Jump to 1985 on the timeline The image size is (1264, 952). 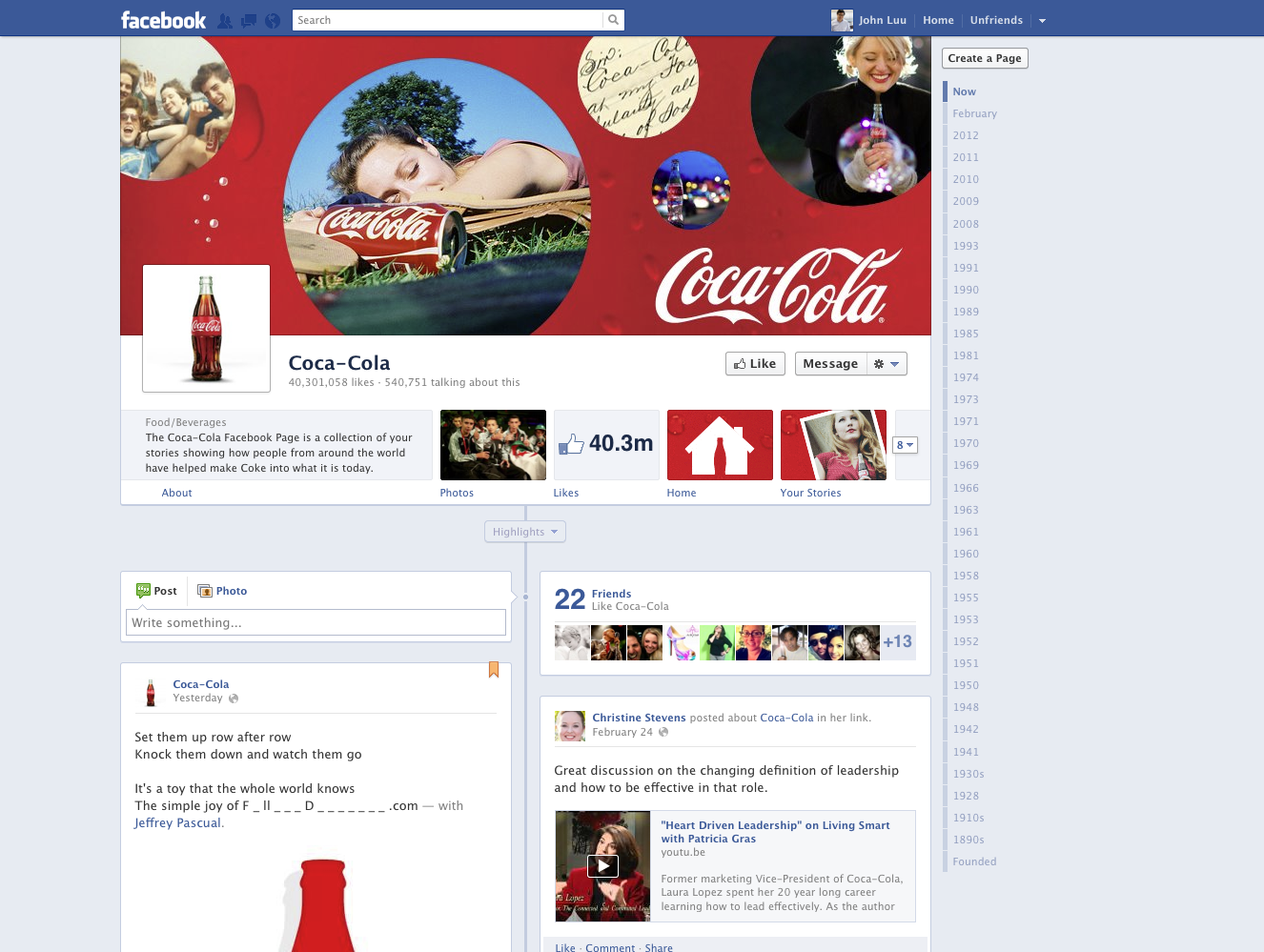[x=966, y=334]
